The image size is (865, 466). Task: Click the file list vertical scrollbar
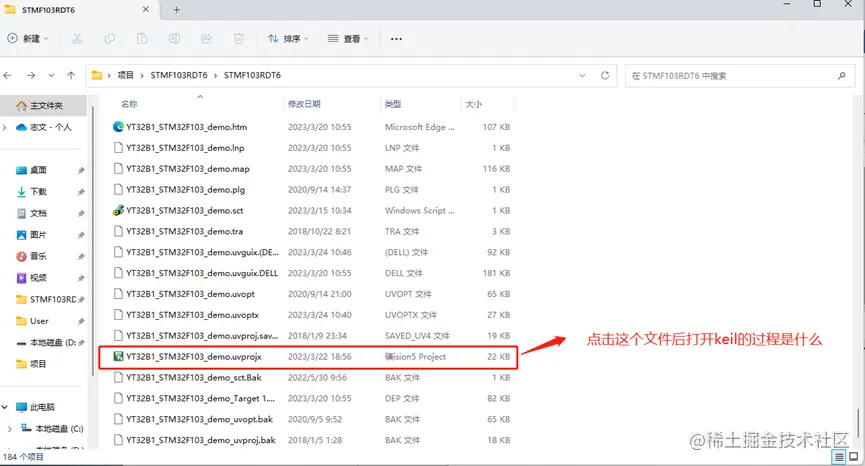tap(857, 424)
